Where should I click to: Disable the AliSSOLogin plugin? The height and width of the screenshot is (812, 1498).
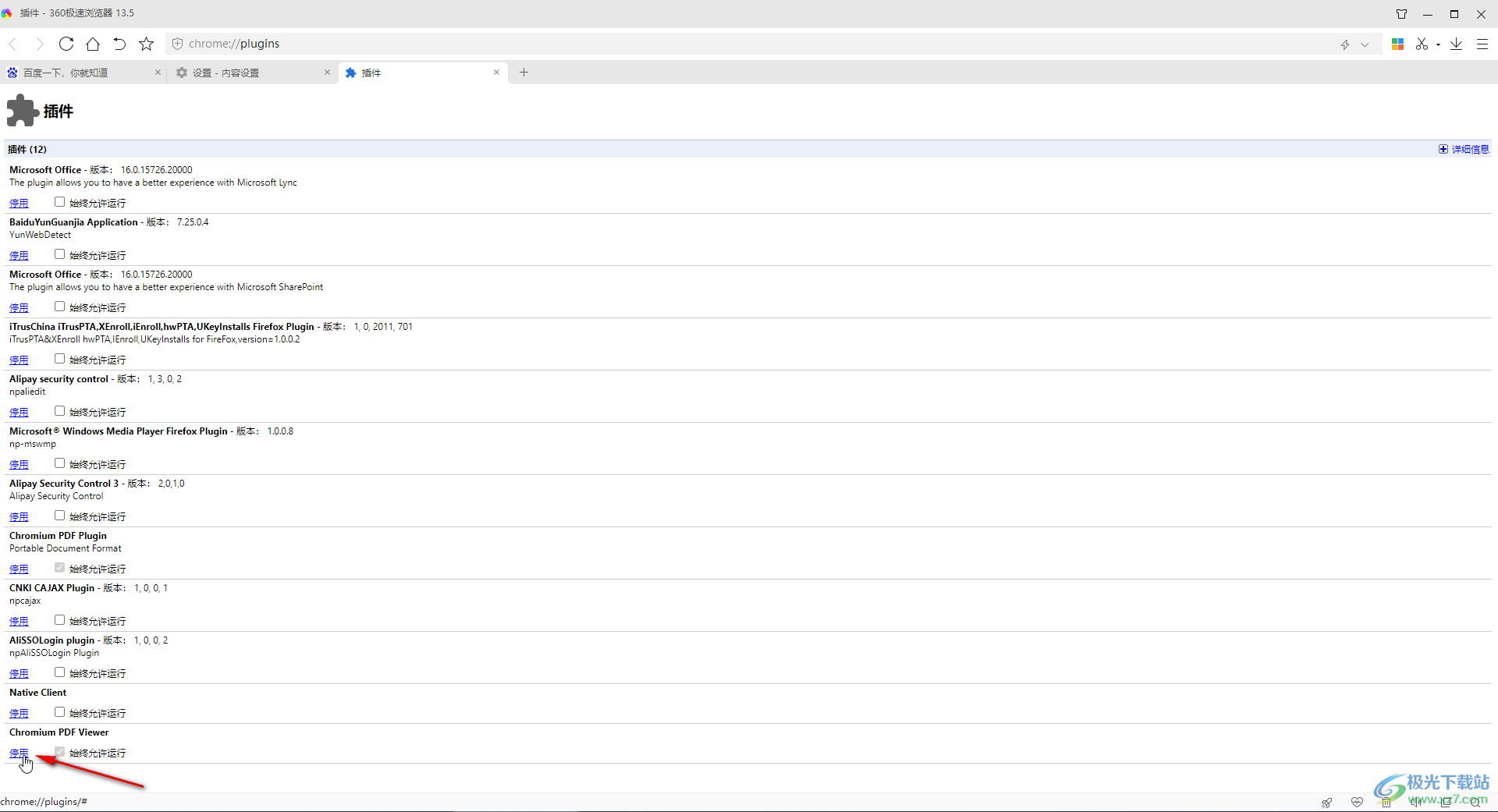(x=19, y=674)
